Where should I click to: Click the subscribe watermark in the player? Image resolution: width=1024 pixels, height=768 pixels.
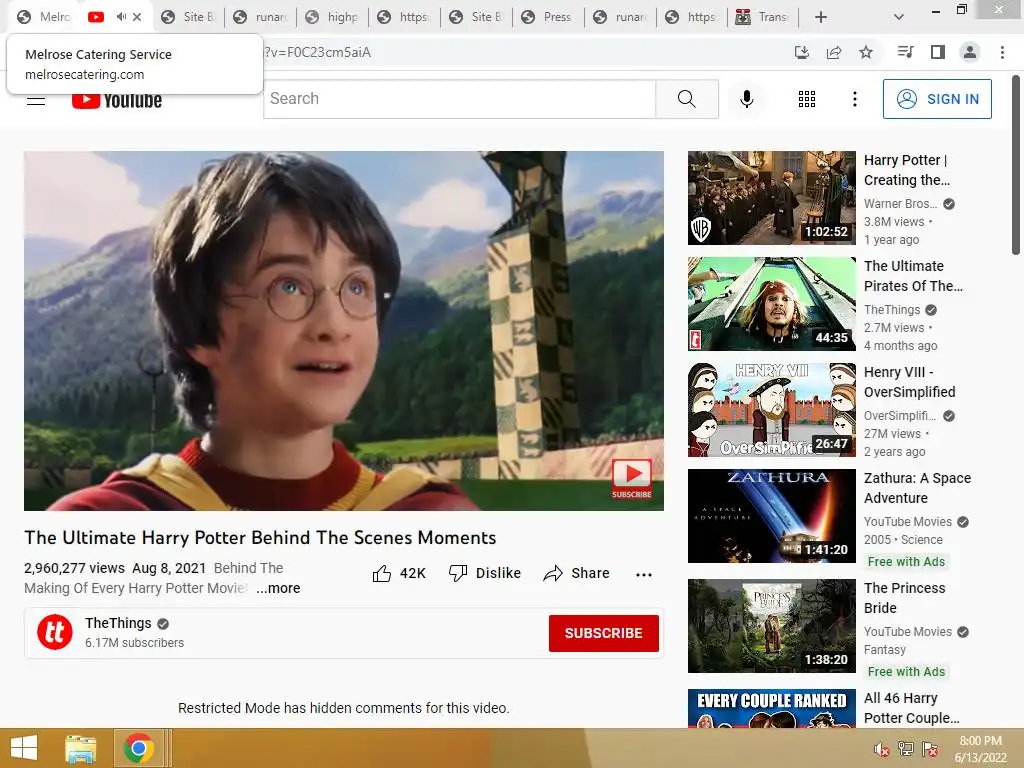(x=632, y=477)
